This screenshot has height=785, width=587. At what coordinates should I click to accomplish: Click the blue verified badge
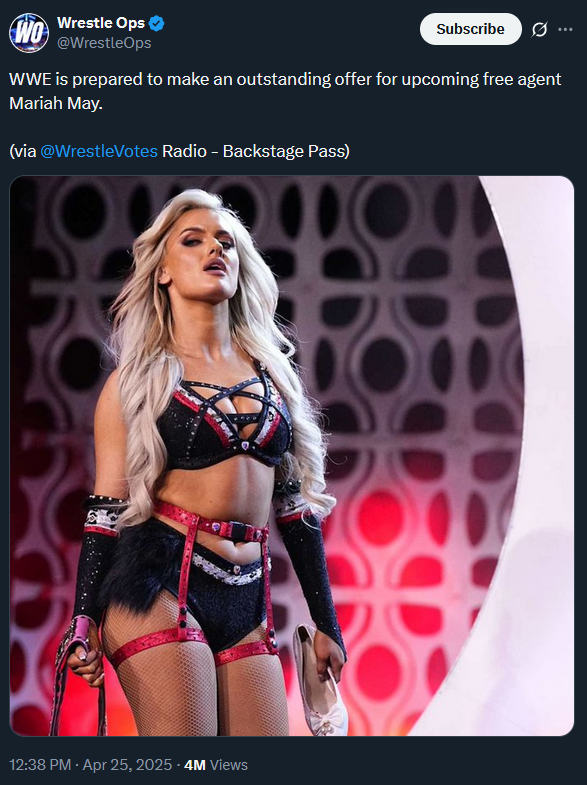[x=157, y=23]
